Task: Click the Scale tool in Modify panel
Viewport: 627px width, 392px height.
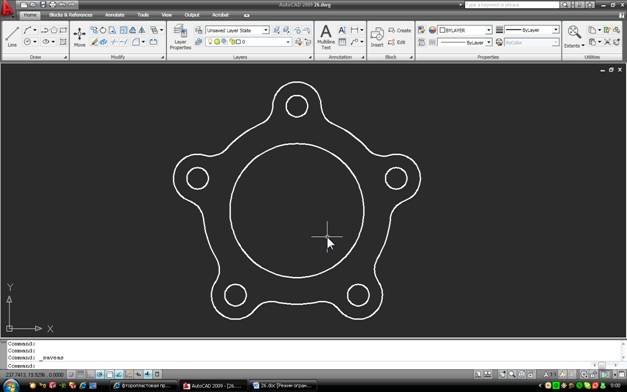Action: tap(123, 30)
